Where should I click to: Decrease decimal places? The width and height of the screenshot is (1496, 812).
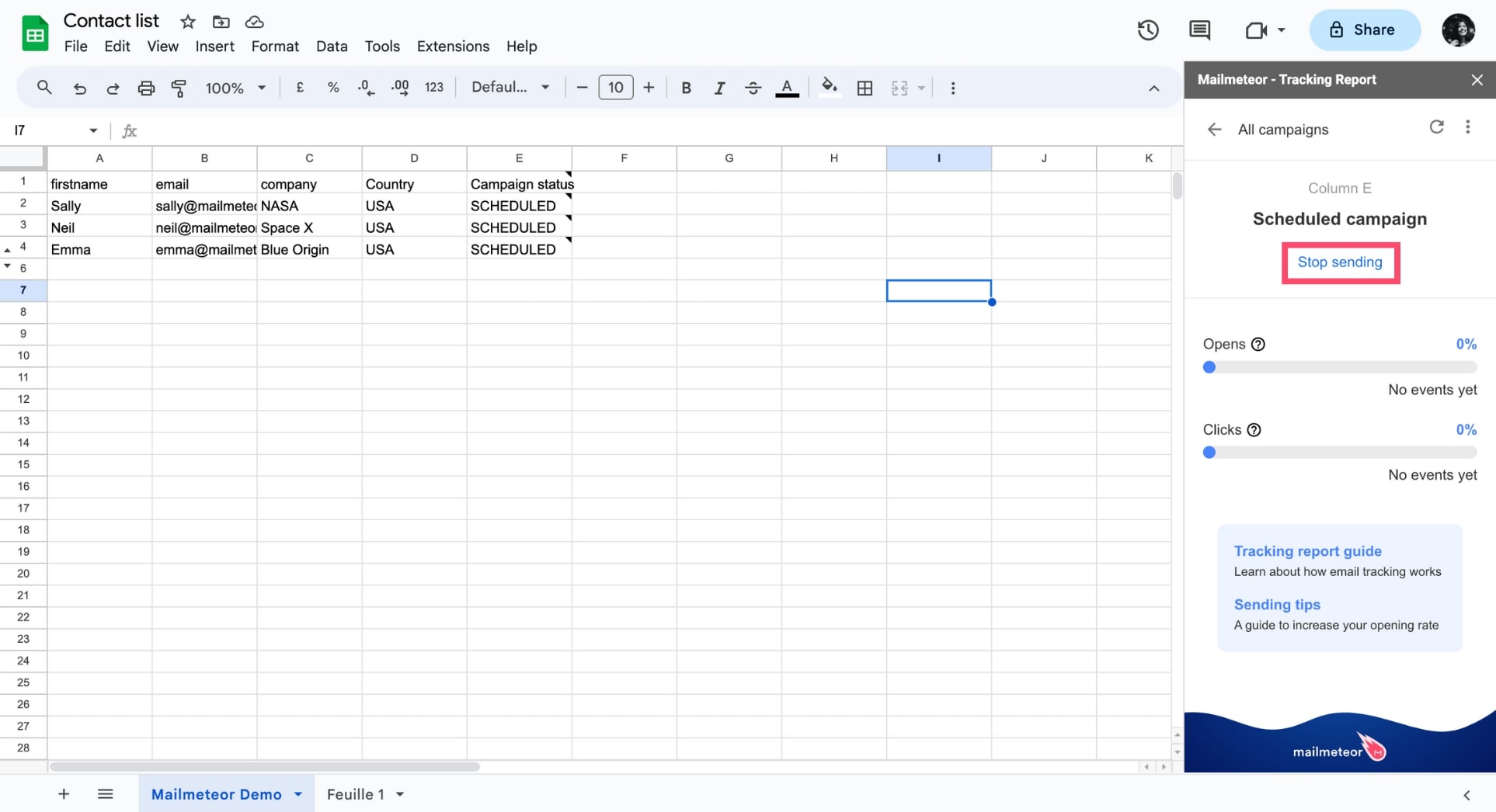pos(366,88)
